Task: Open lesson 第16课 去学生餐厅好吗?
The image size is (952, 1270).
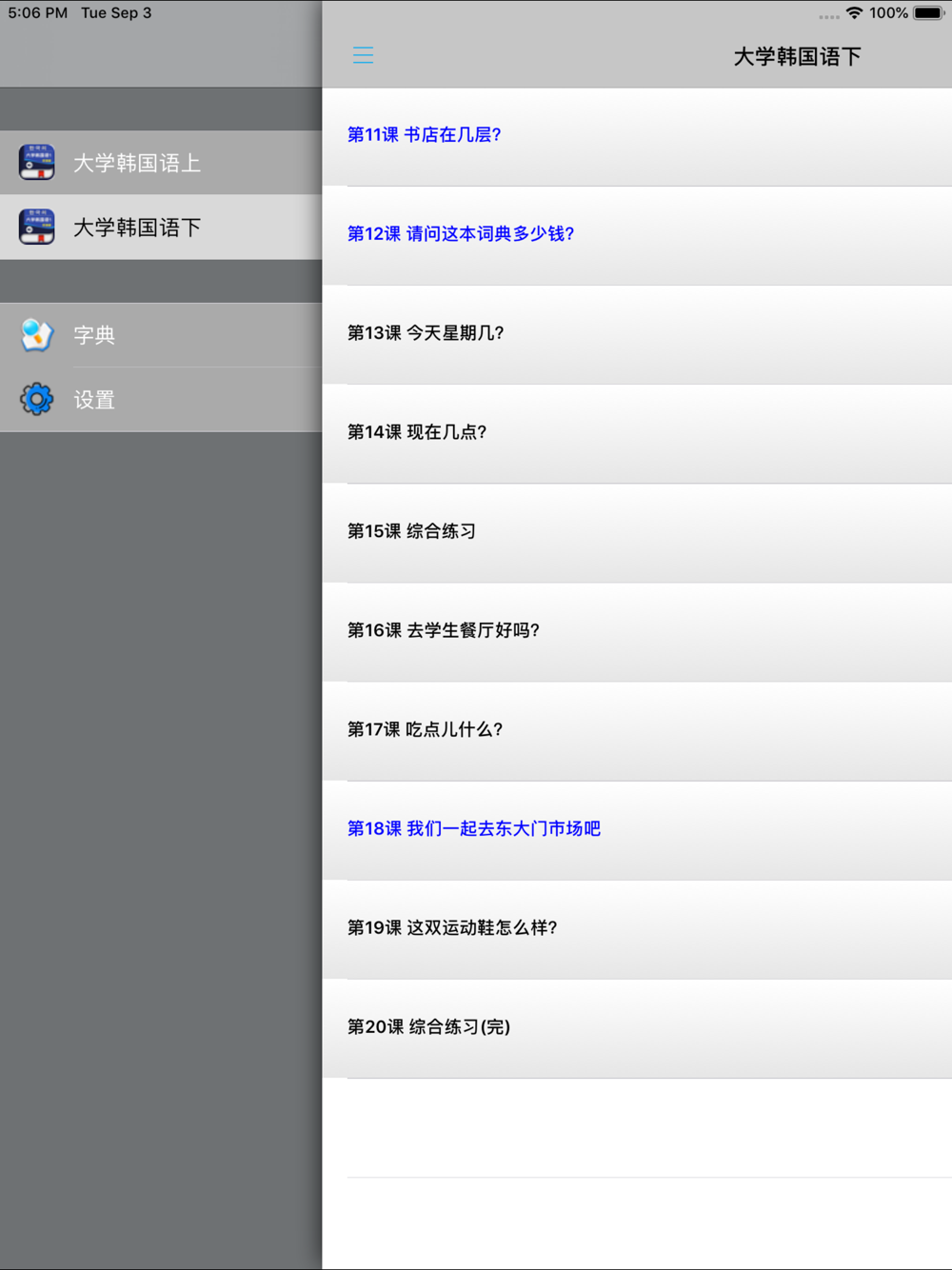Action: [637, 631]
